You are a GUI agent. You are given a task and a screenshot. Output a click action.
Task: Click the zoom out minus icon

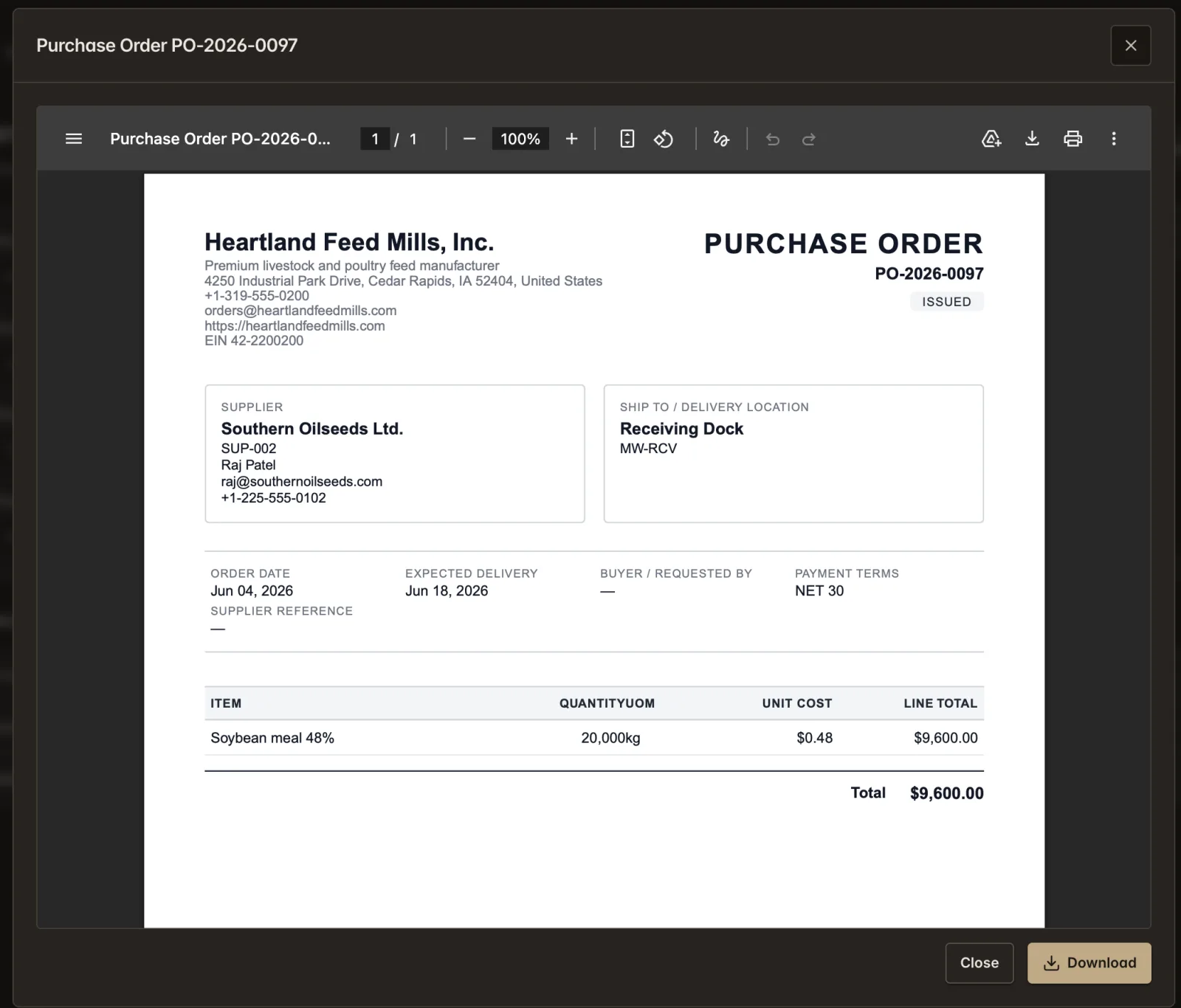pyautogui.click(x=469, y=139)
